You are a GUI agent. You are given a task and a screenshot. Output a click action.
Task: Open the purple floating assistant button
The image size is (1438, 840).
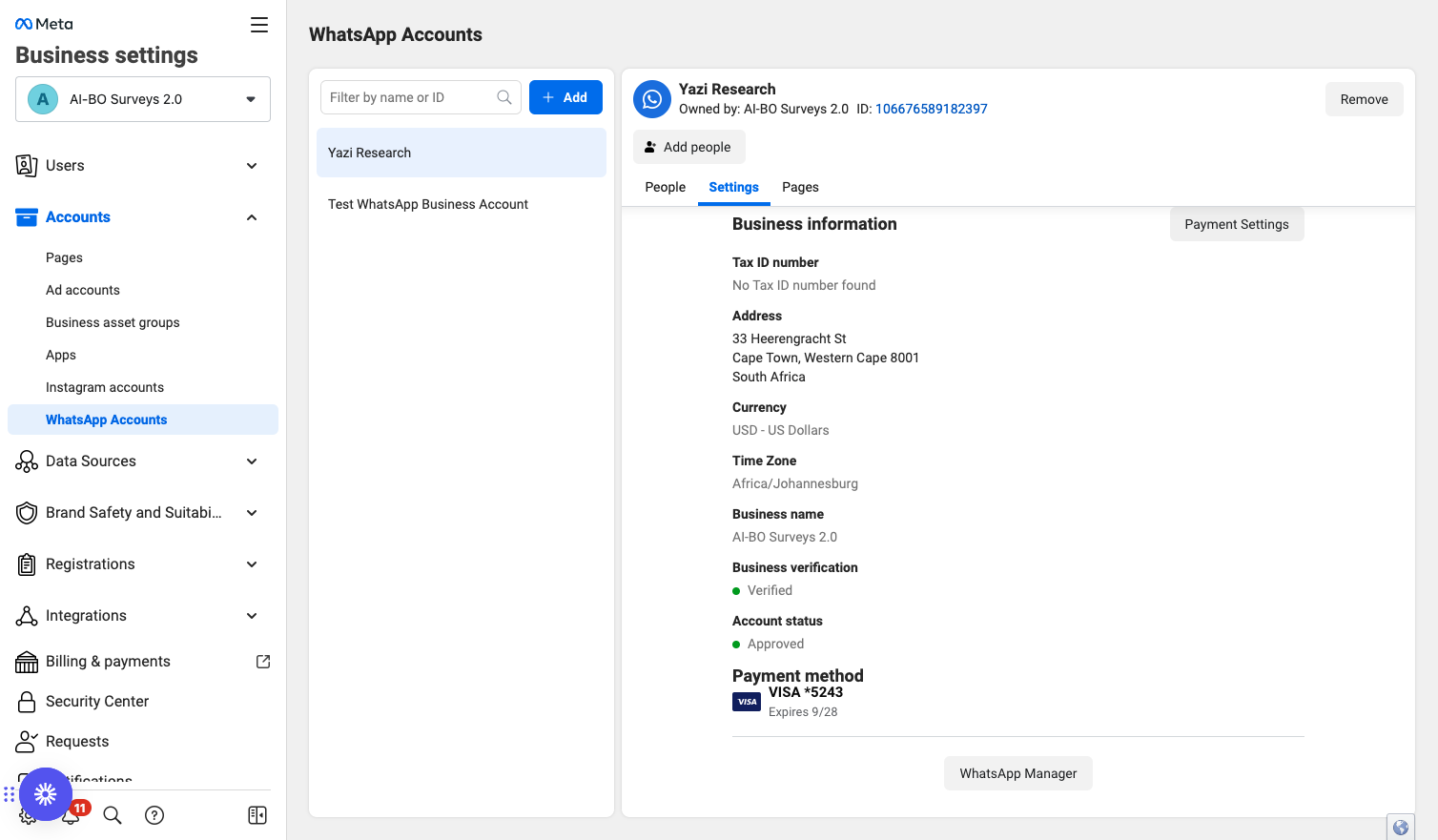click(x=46, y=794)
